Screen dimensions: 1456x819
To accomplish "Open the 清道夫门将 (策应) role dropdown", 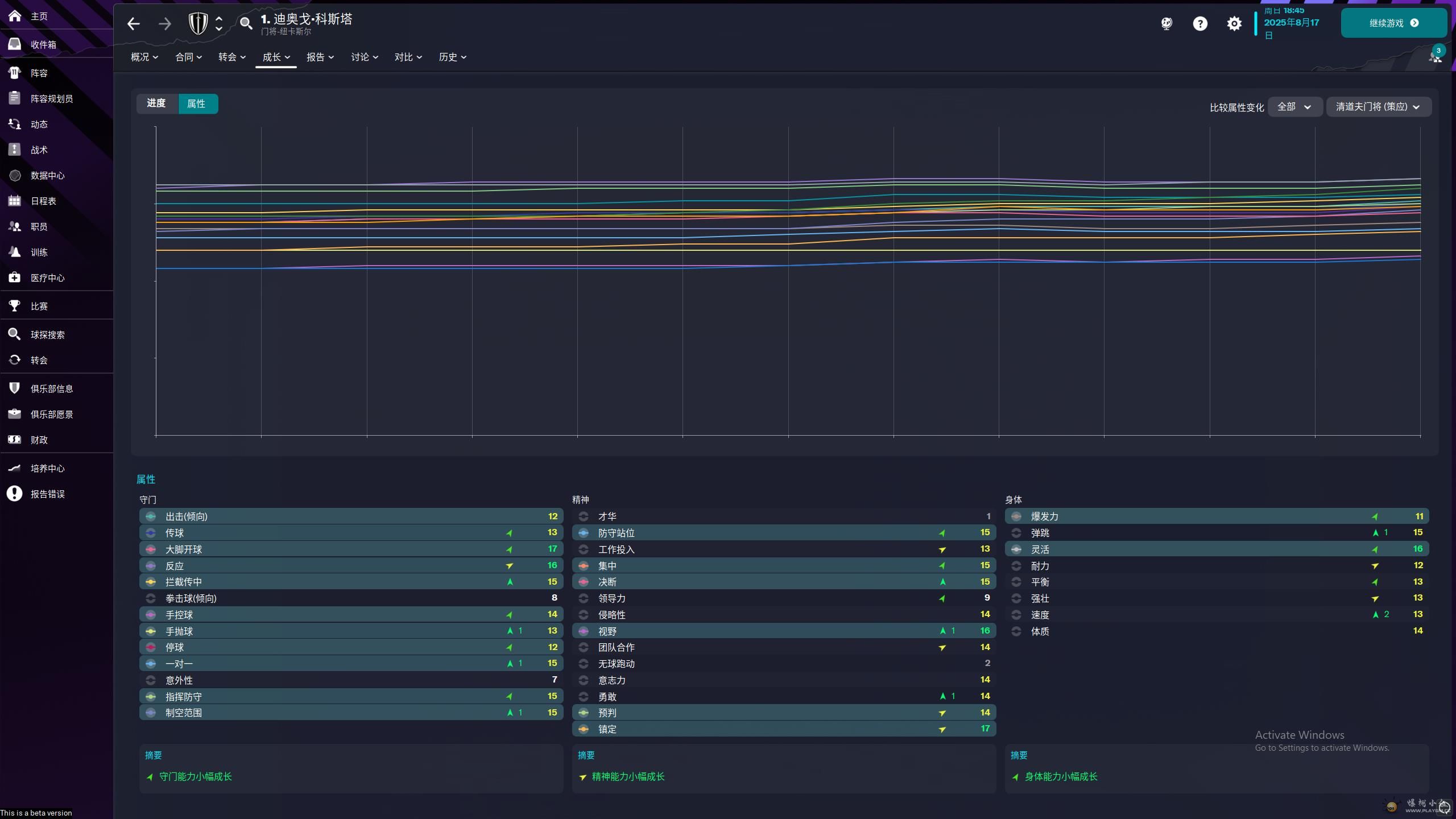I will tap(1378, 107).
